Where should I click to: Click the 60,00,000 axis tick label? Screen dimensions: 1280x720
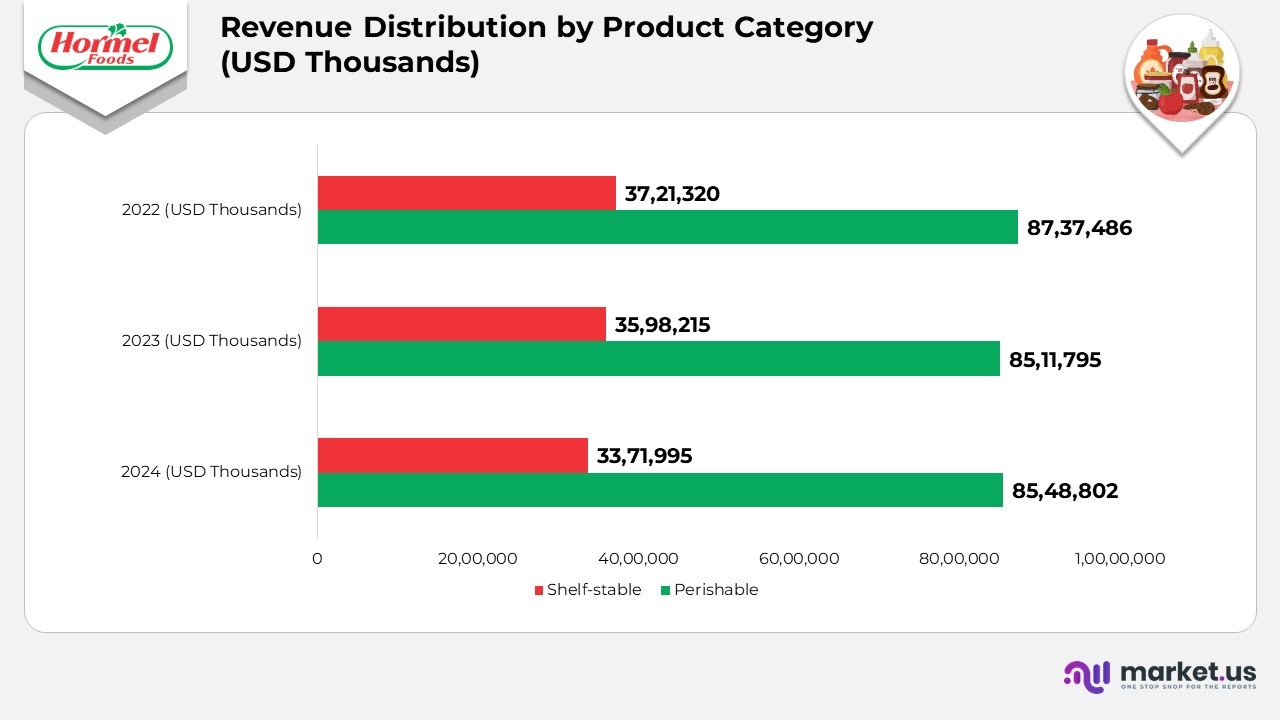[x=799, y=559]
